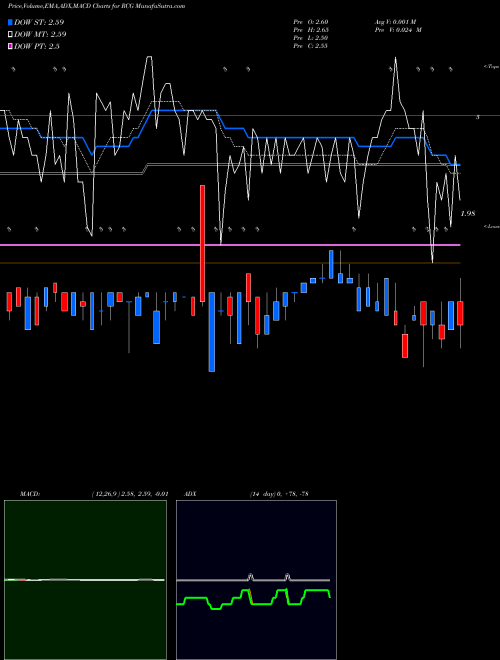
Task: Click the white DOW MT legend swatch
Action: [11, 34]
